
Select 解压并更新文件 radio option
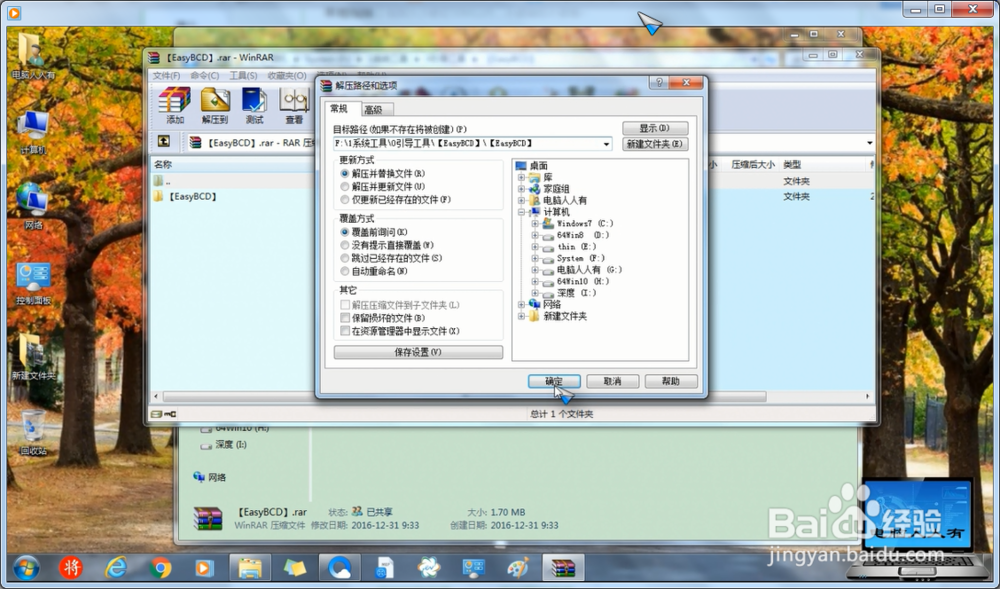tap(345, 187)
